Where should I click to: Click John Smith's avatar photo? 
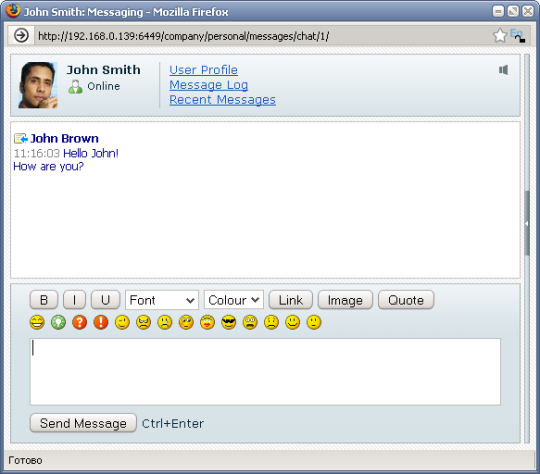(x=38, y=85)
